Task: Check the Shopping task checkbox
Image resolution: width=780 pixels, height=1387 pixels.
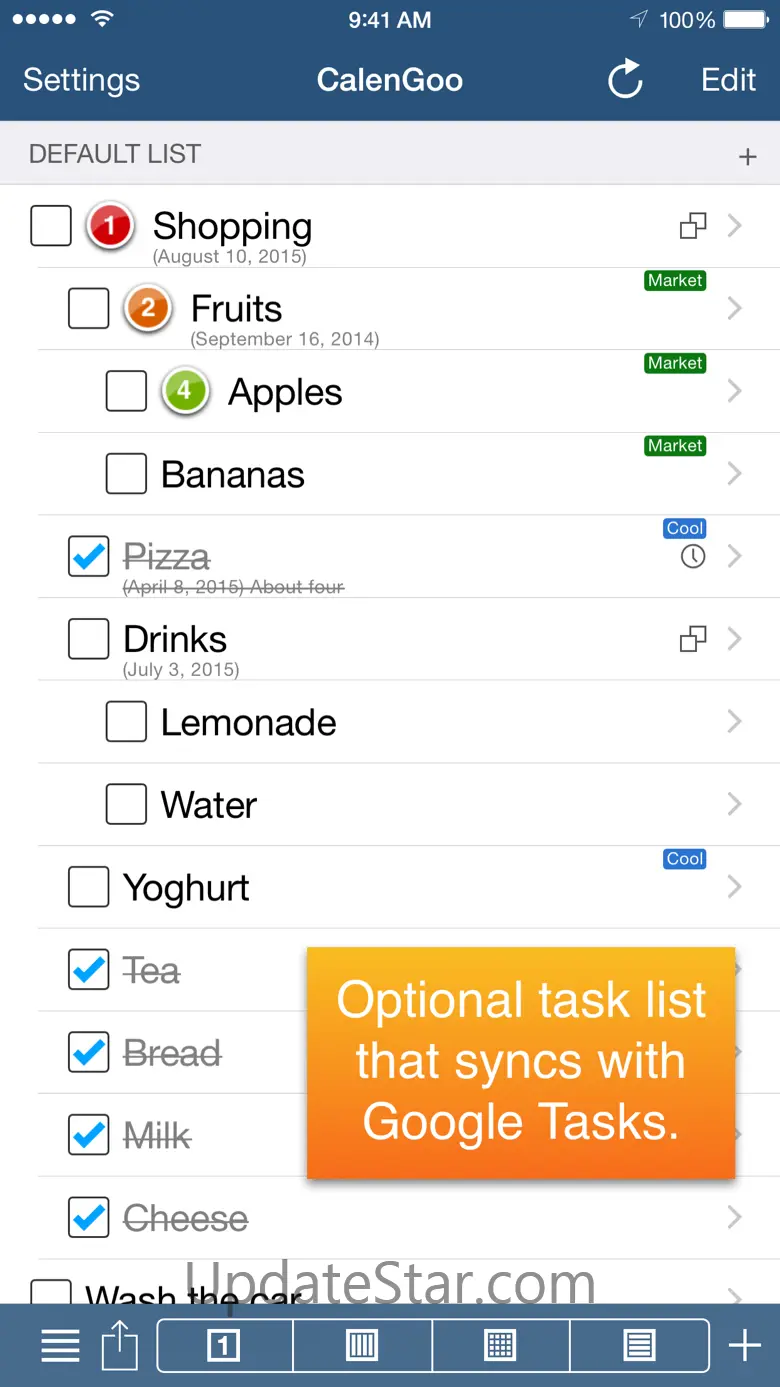Action: (51, 226)
